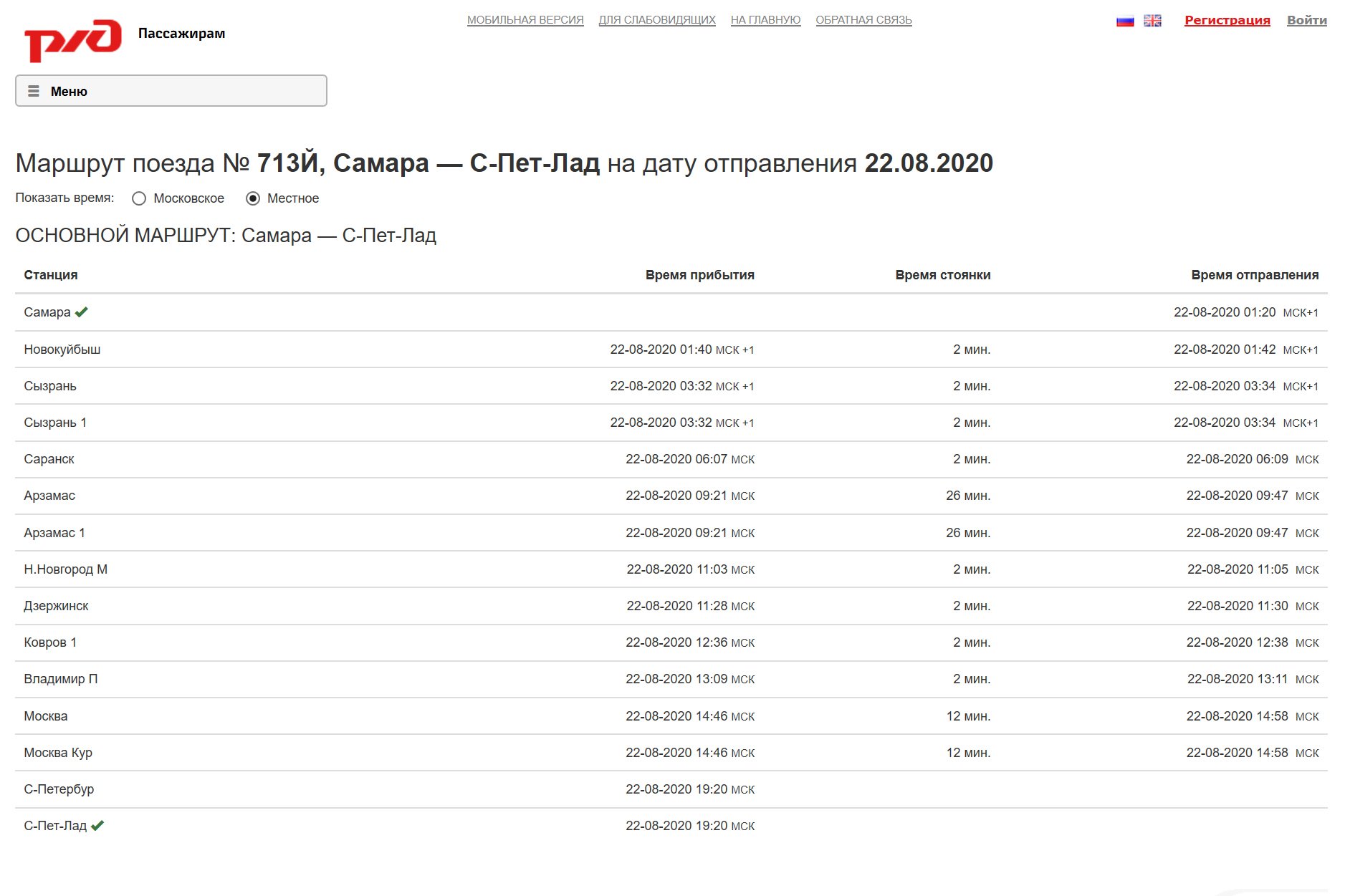Screen dimensions: 1345x896
Task: Select Местное time radio button
Action: tap(253, 198)
